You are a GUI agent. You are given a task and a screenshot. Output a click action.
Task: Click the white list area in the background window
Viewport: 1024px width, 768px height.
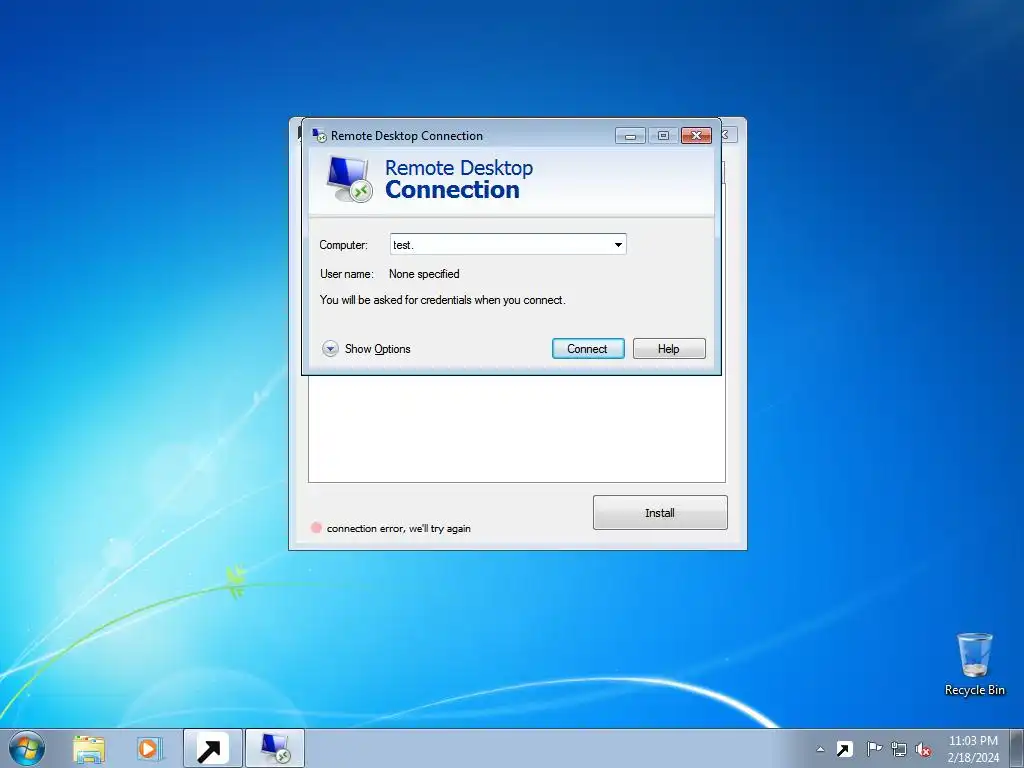click(x=517, y=429)
